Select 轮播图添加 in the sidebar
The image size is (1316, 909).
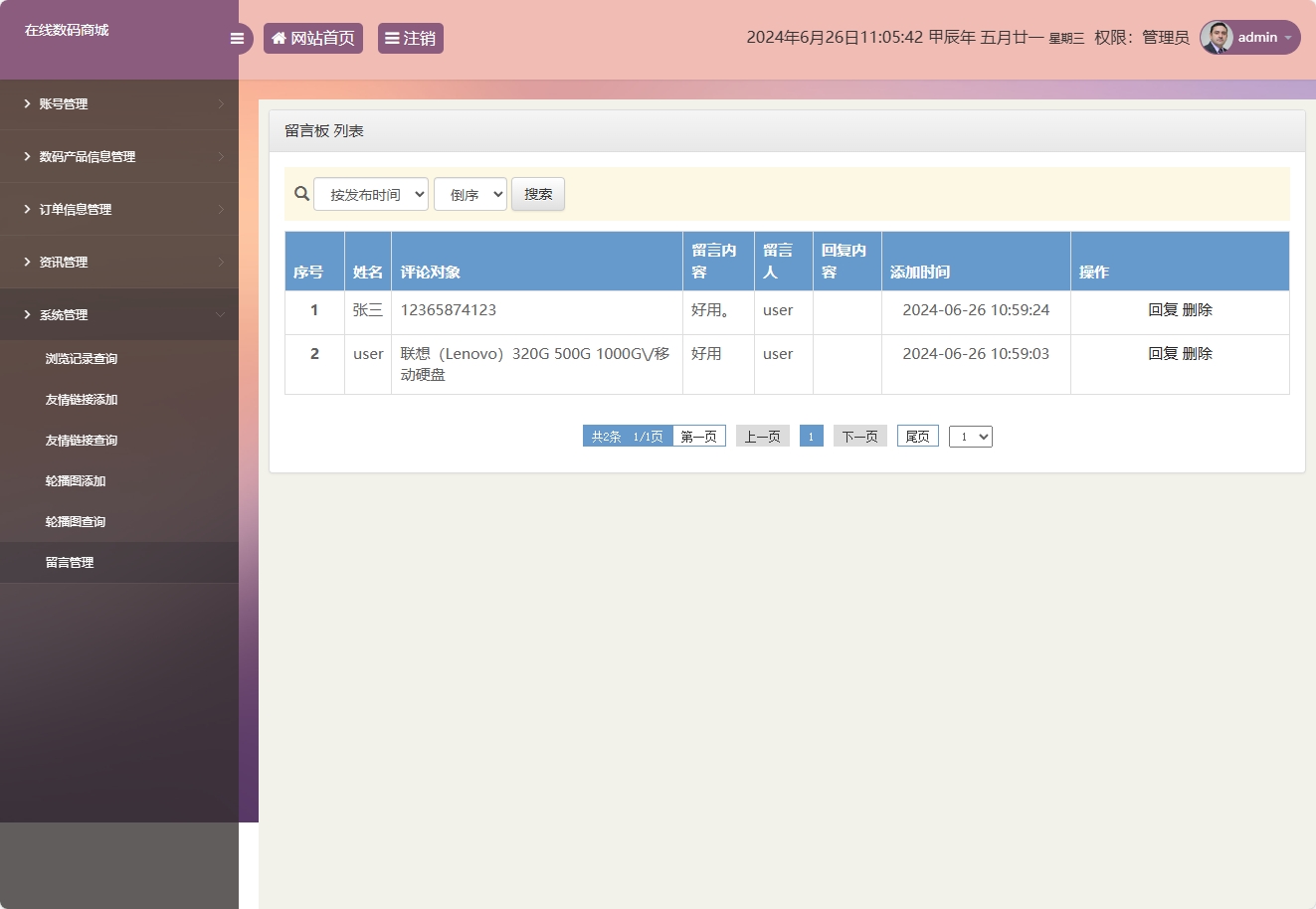tap(73, 480)
